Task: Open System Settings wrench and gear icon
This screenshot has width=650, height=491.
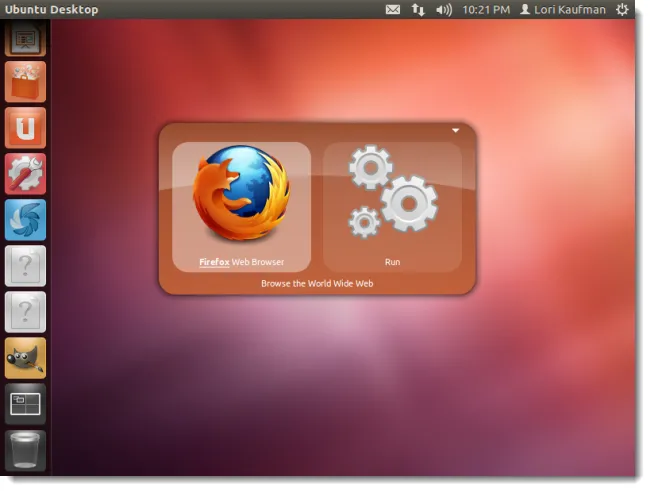Action: (25, 174)
